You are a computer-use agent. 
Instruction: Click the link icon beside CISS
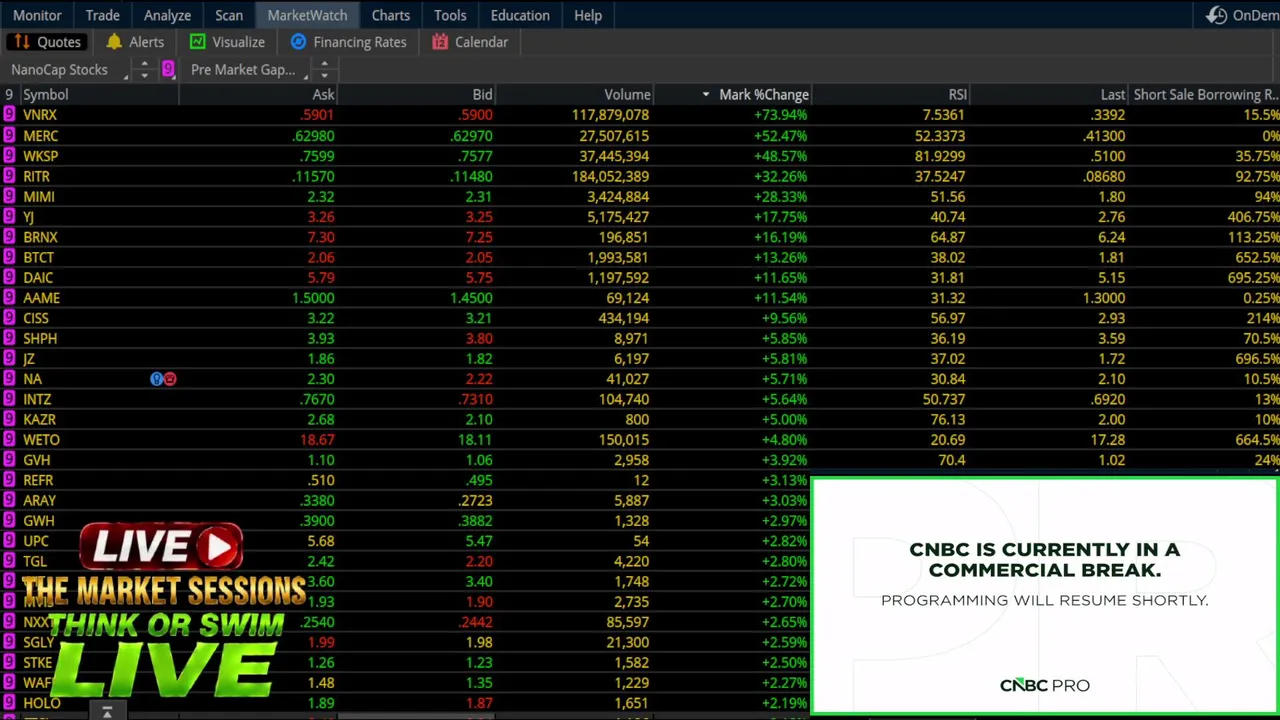[x=9, y=318]
